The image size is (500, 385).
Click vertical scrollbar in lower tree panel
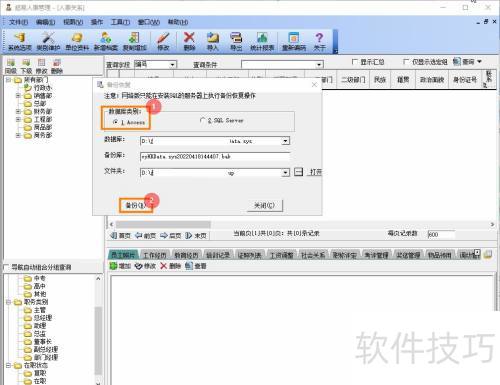[98, 340]
